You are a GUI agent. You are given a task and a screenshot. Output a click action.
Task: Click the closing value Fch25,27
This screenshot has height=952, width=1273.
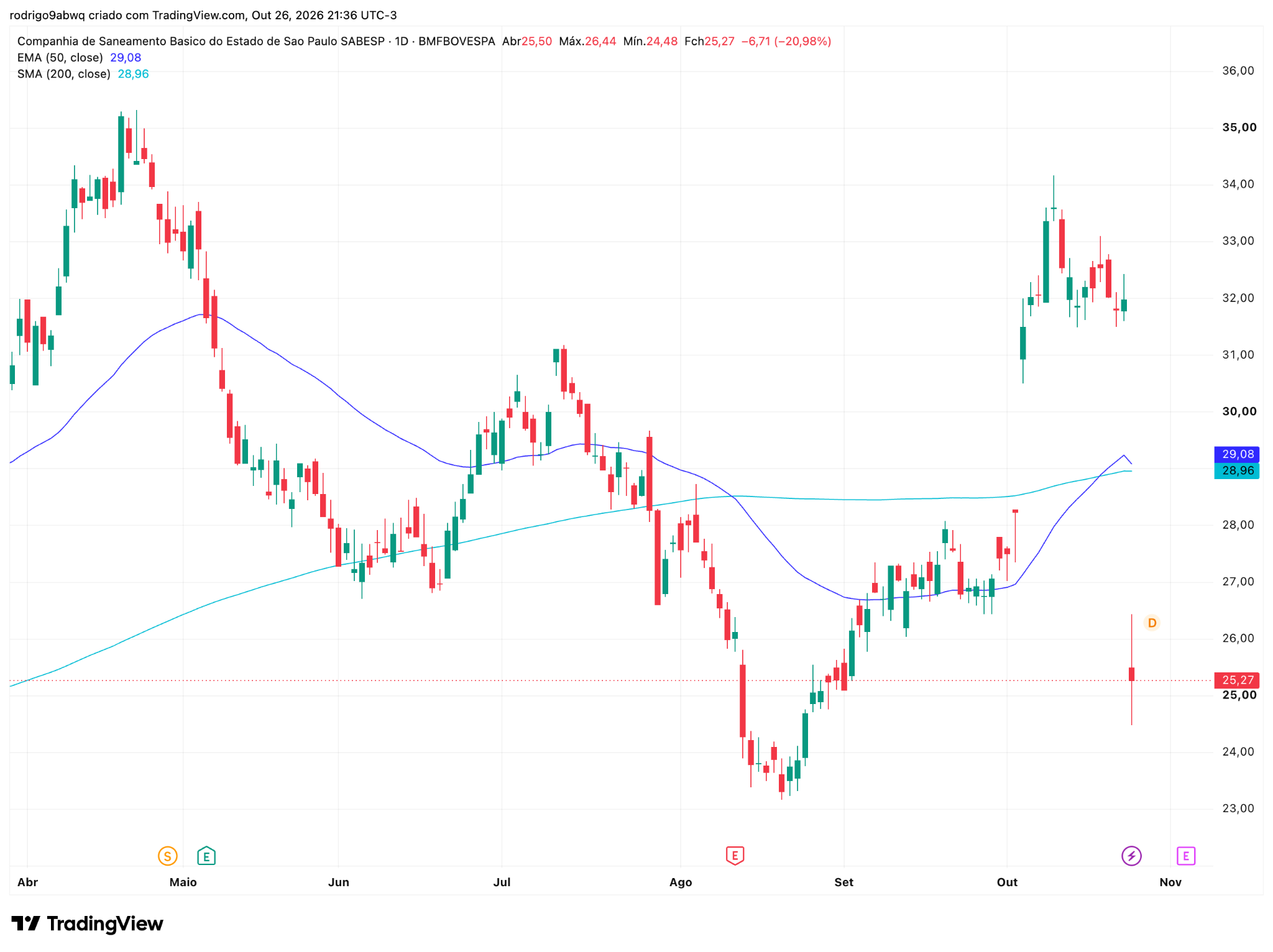[x=709, y=42]
